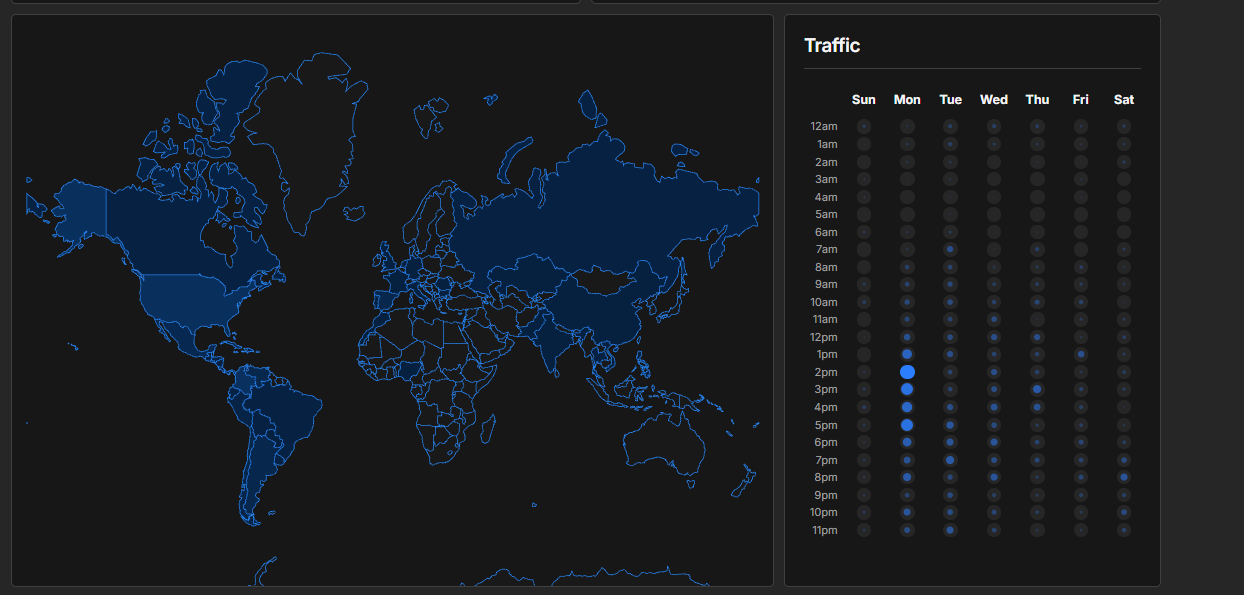This screenshot has width=1244, height=595.
Task: Click the "Sat" column header
Action: [x=1124, y=99]
